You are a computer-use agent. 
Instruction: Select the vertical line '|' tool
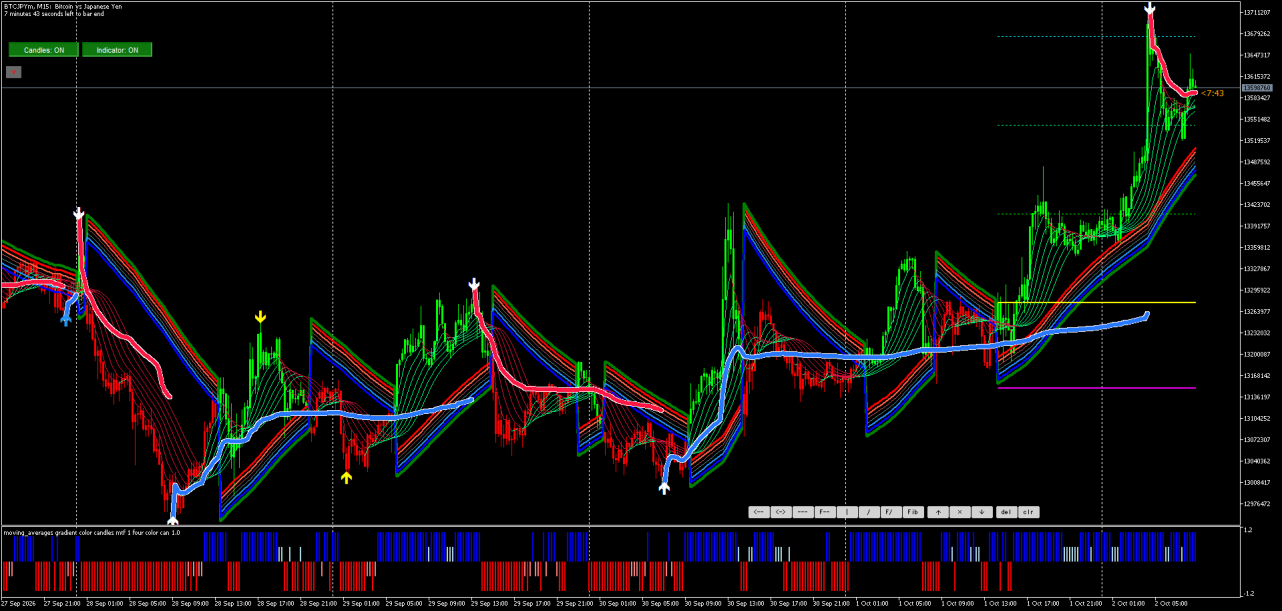847,512
